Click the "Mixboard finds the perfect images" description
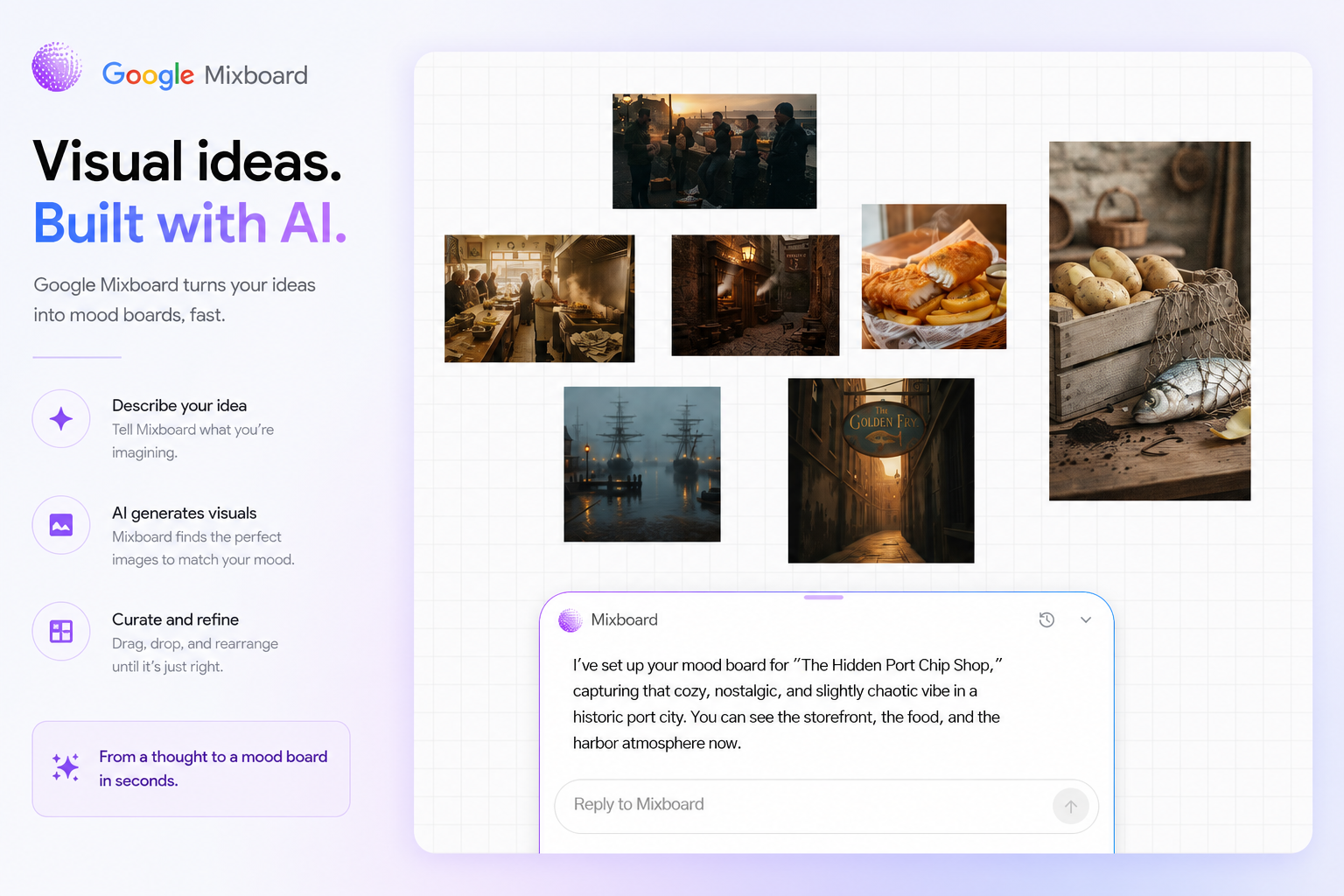Image resolution: width=1344 pixels, height=896 pixels. (203, 548)
